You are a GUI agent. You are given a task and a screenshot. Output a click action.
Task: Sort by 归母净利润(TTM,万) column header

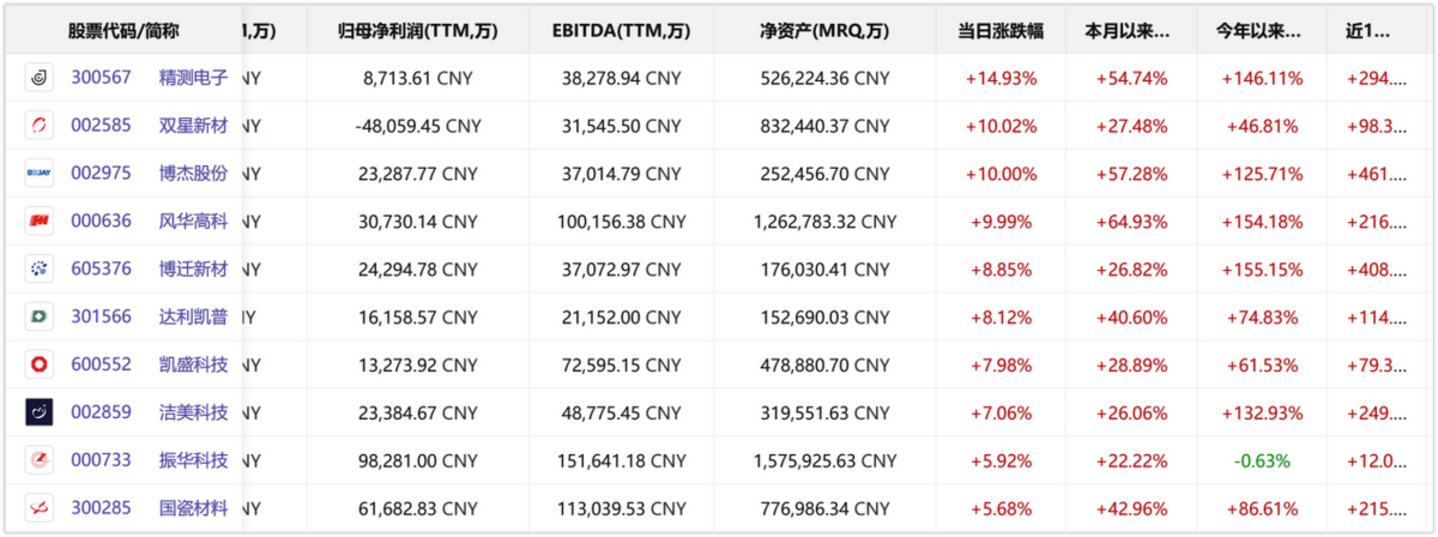[418, 31]
